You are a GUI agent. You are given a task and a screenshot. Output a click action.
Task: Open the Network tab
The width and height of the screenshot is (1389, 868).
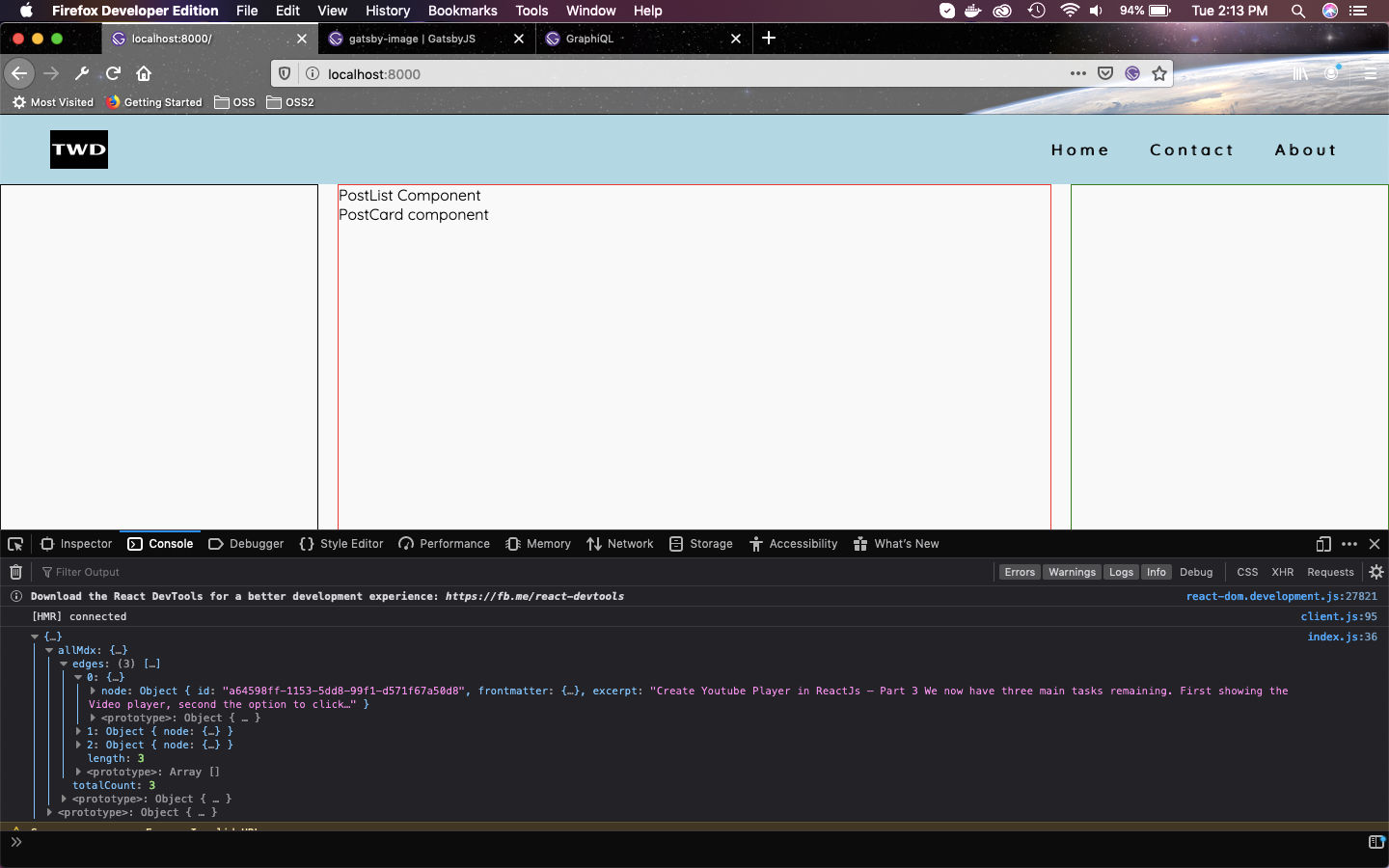(620, 544)
